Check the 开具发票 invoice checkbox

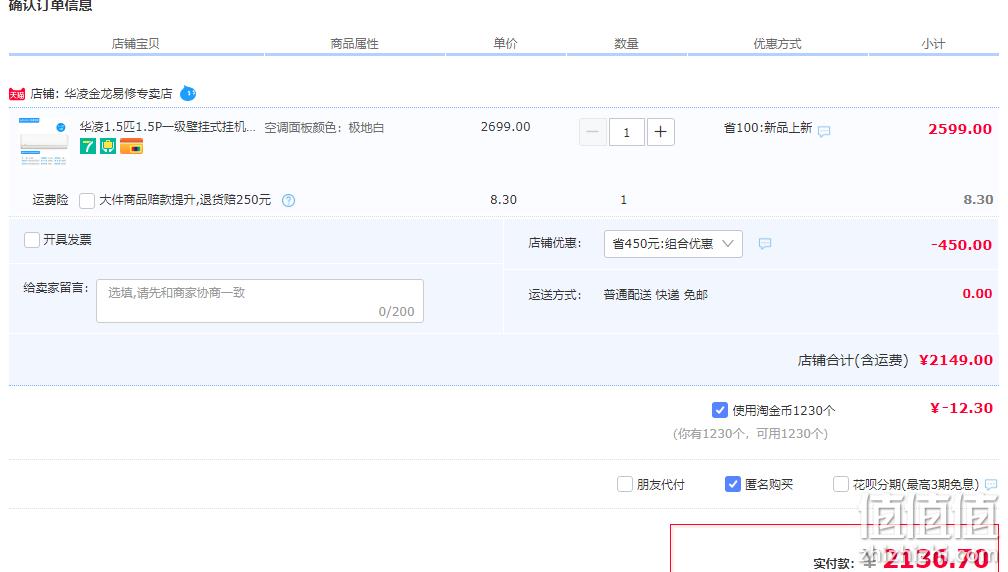pos(32,240)
